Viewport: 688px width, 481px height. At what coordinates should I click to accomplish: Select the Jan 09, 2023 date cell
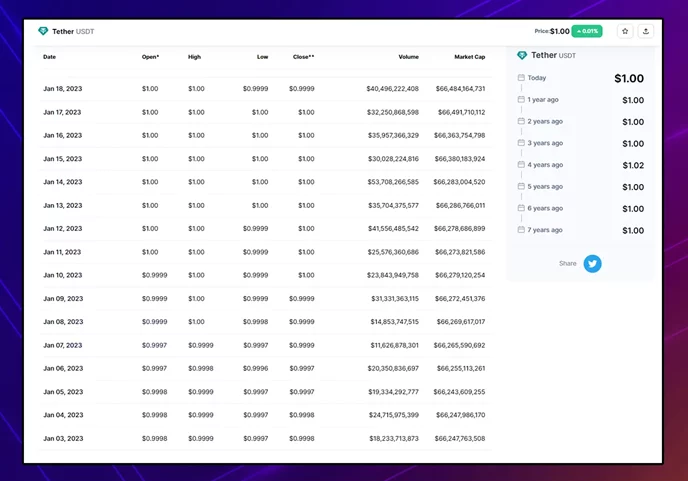(63, 299)
